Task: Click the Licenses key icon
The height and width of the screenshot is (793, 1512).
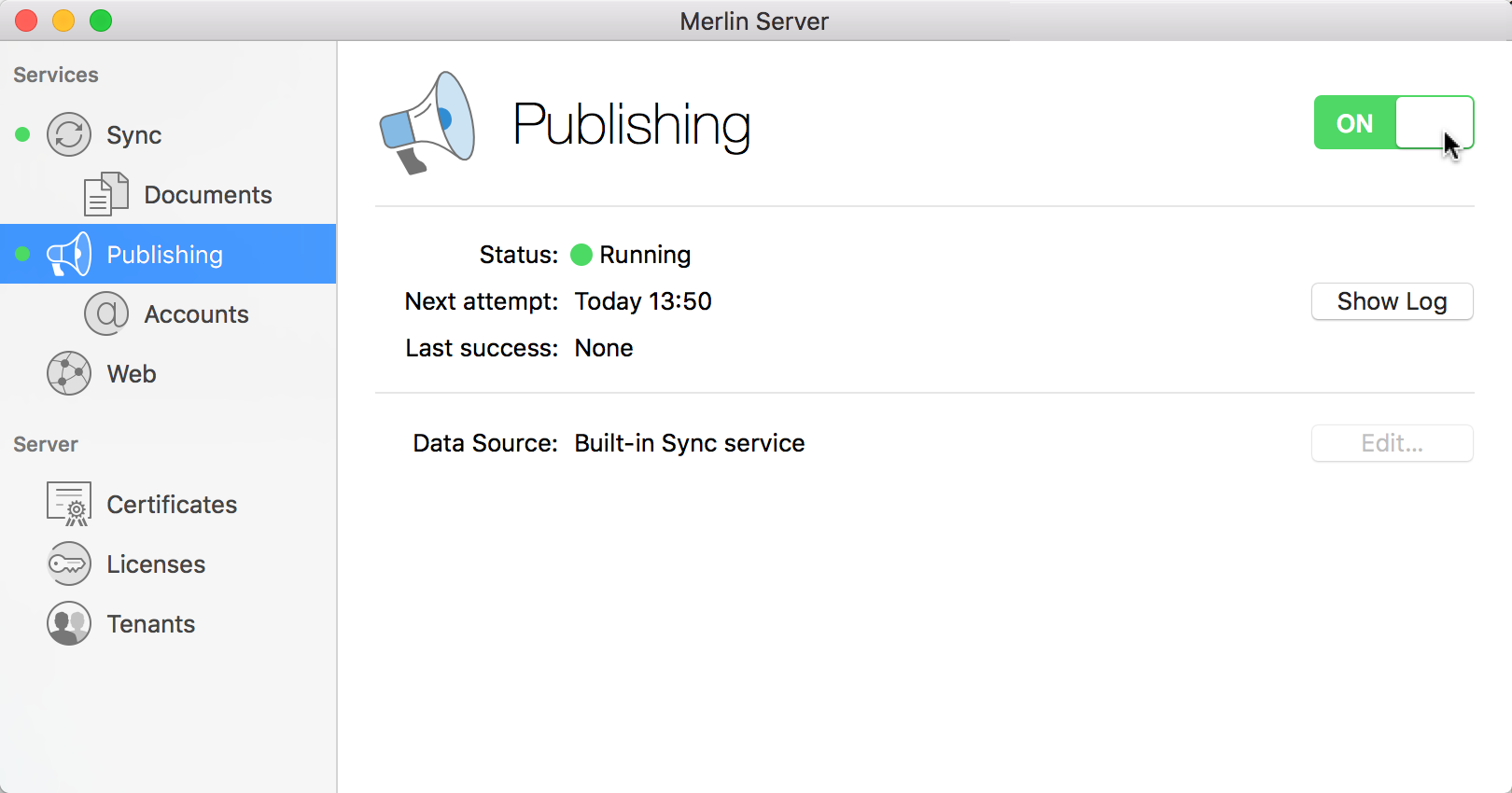Action: [x=69, y=563]
